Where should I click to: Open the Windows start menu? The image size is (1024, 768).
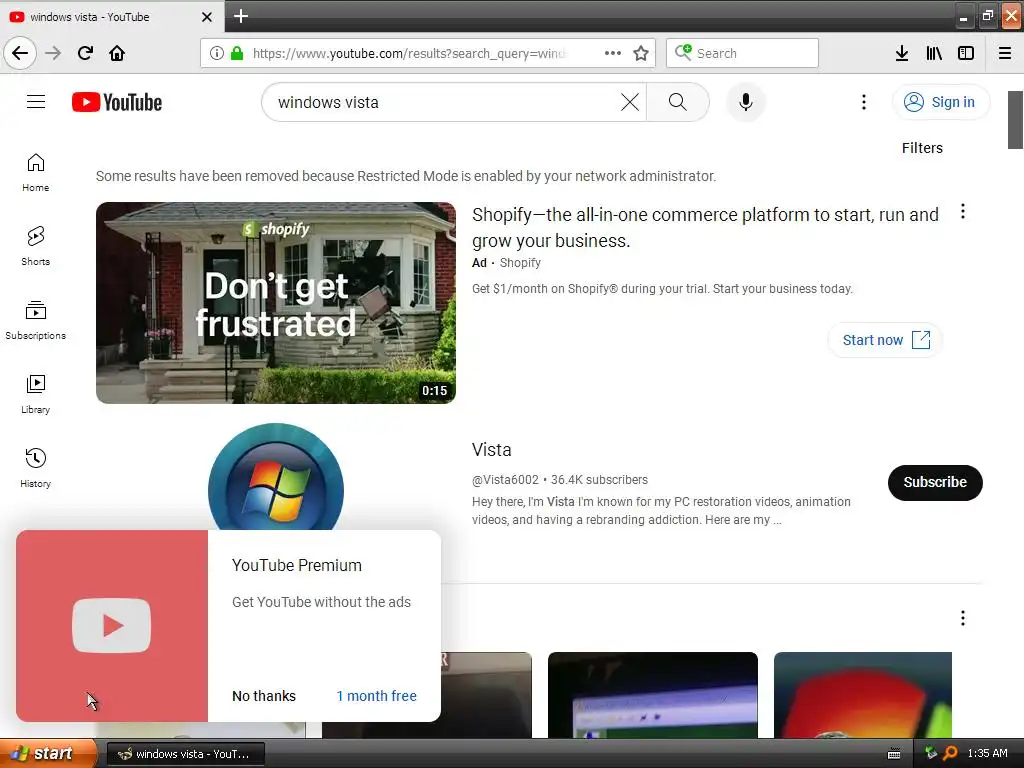pyautogui.click(x=47, y=754)
